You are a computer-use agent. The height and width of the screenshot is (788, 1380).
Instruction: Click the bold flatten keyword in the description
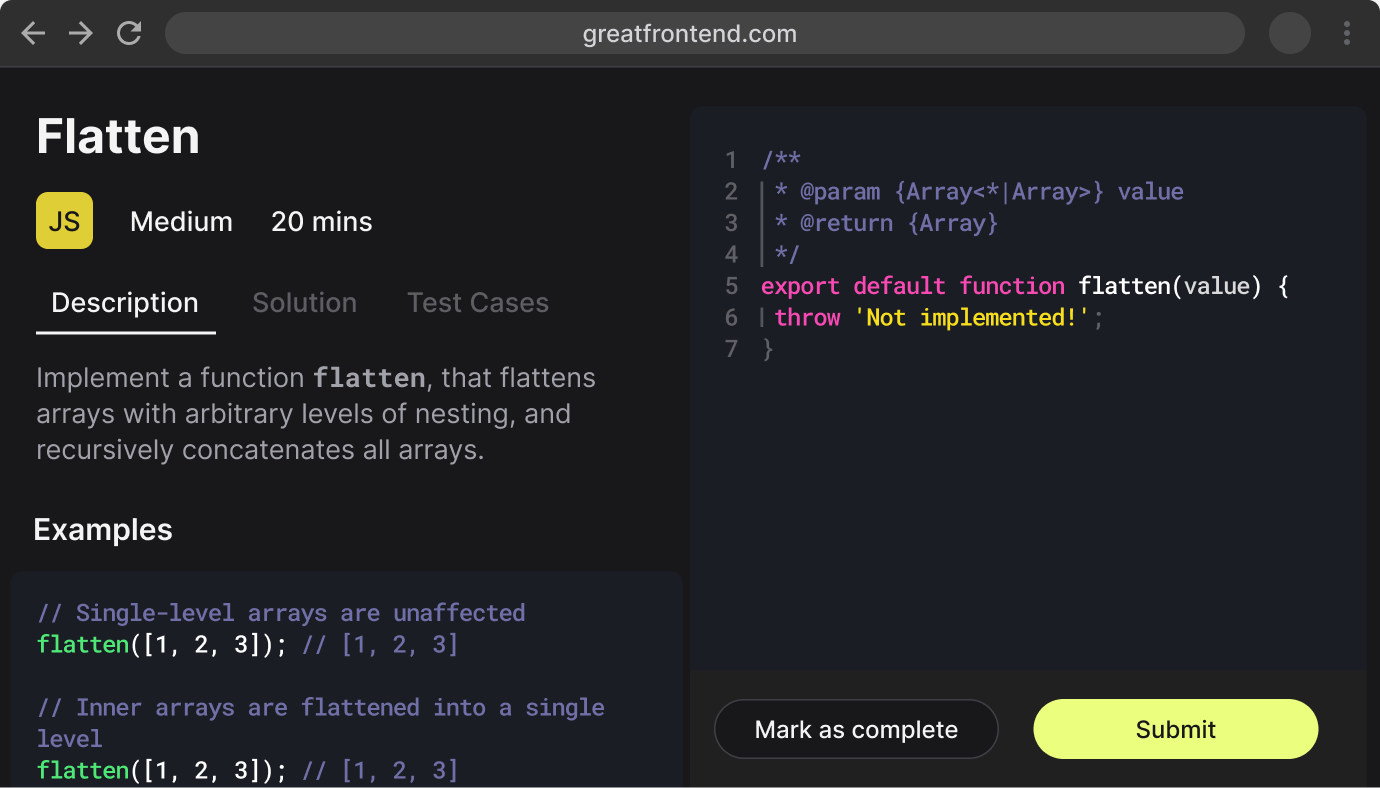tap(369, 379)
